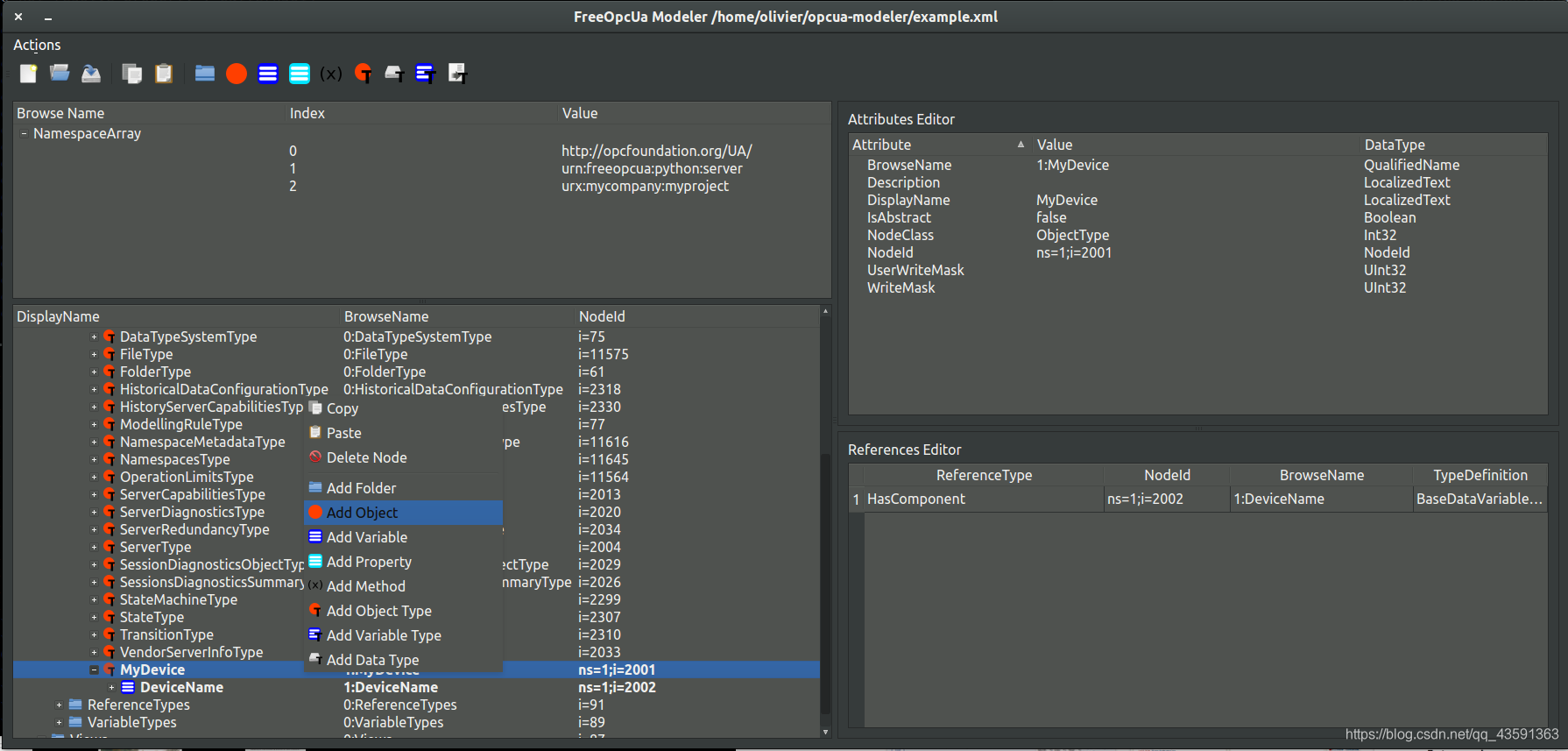The height and width of the screenshot is (751, 1568).
Task: Select the StateMachineType tree row
Action: coord(416,599)
